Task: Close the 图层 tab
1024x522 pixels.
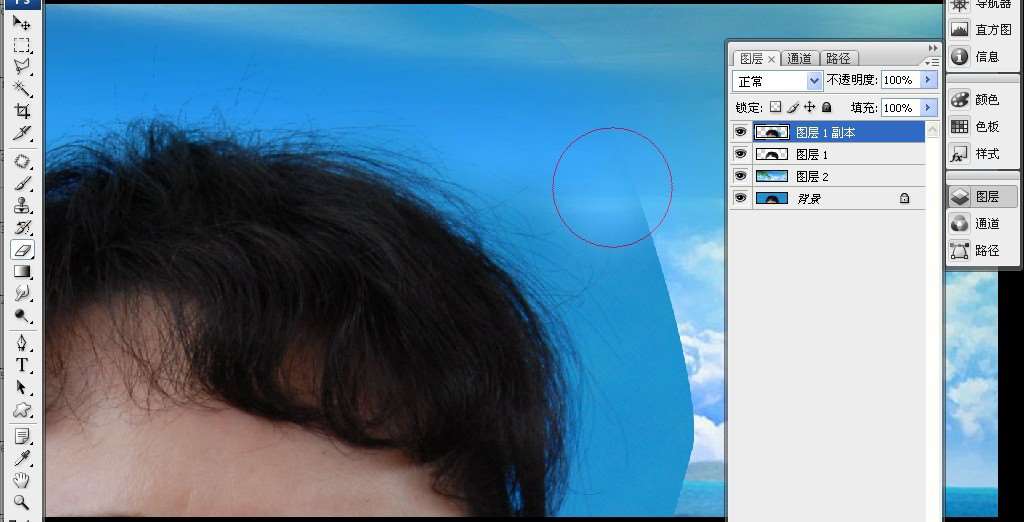Action: [x=771, y=59]
